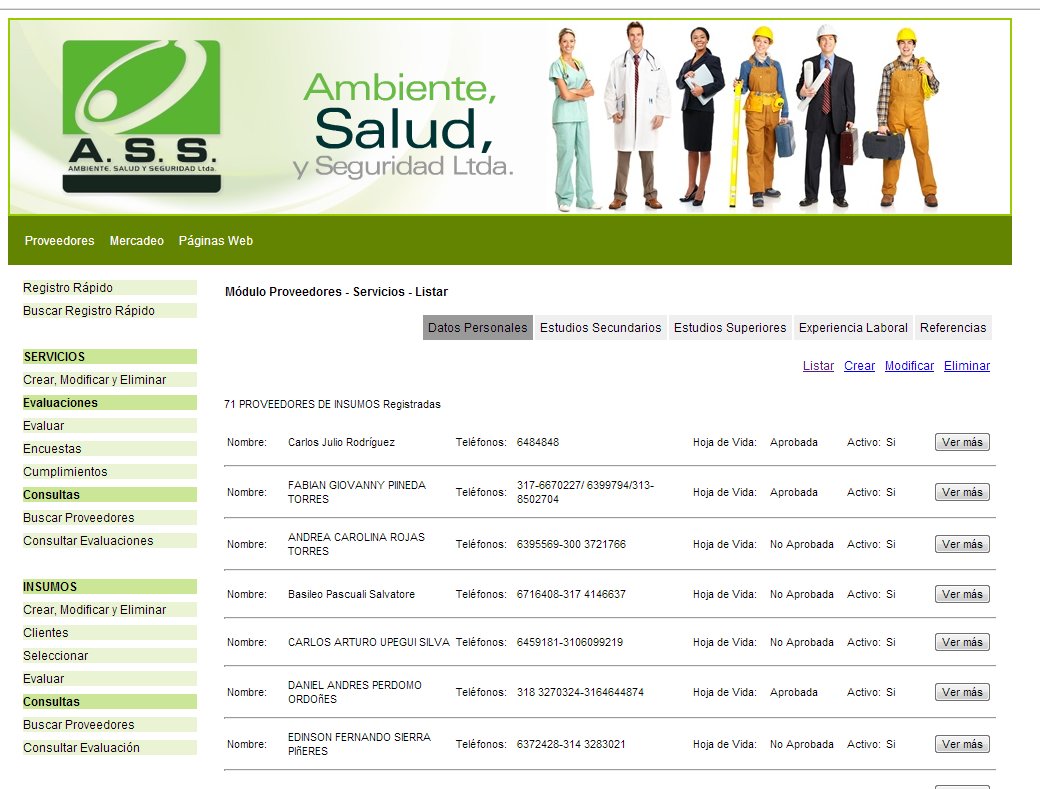This screenshot has height=789, width=1040.
Task: Show more for Edinson Fernando Sierra
Action: [x=961, y=744]
